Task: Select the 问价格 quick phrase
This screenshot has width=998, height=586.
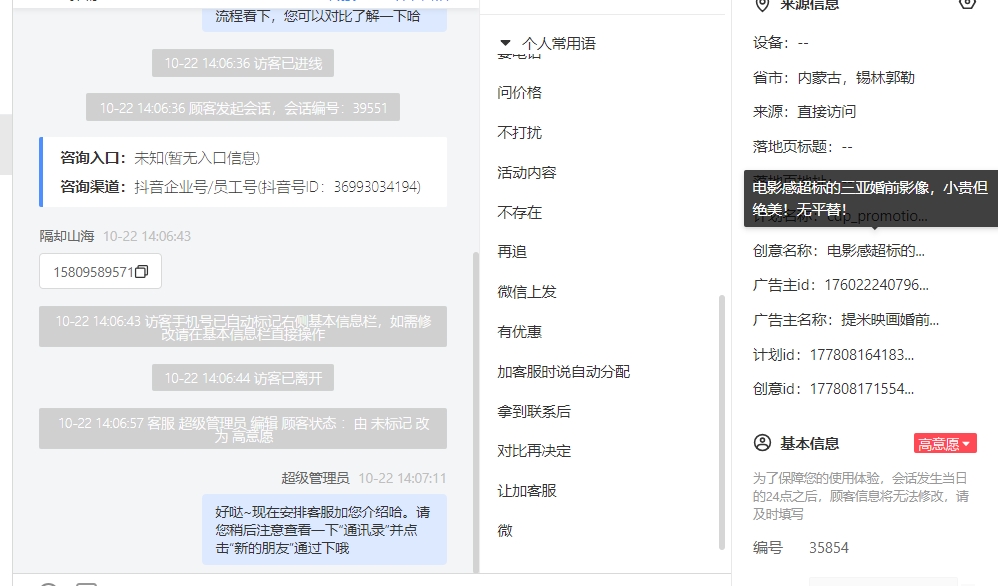Action: (x=519, y=93)
